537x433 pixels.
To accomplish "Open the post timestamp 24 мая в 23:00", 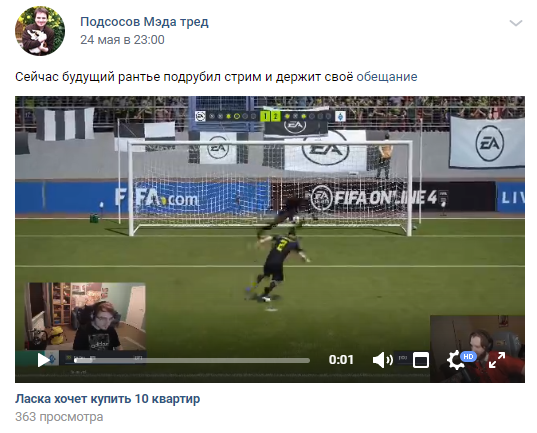I will (x=122, y=40).
